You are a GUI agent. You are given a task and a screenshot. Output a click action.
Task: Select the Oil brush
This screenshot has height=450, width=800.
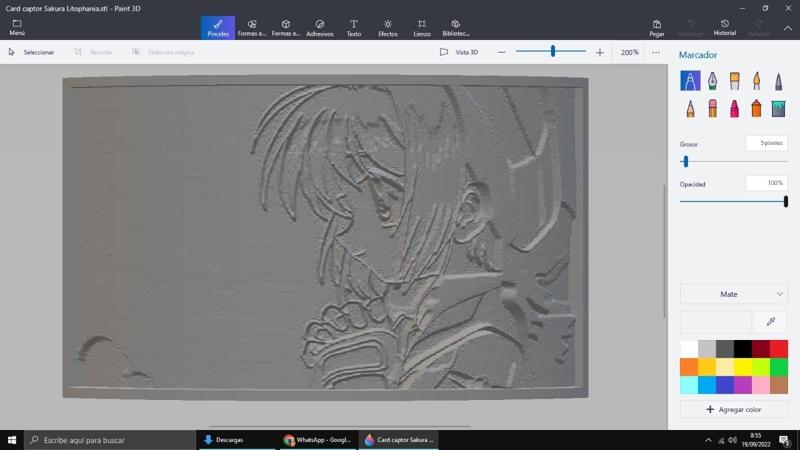tap(734, 81)
